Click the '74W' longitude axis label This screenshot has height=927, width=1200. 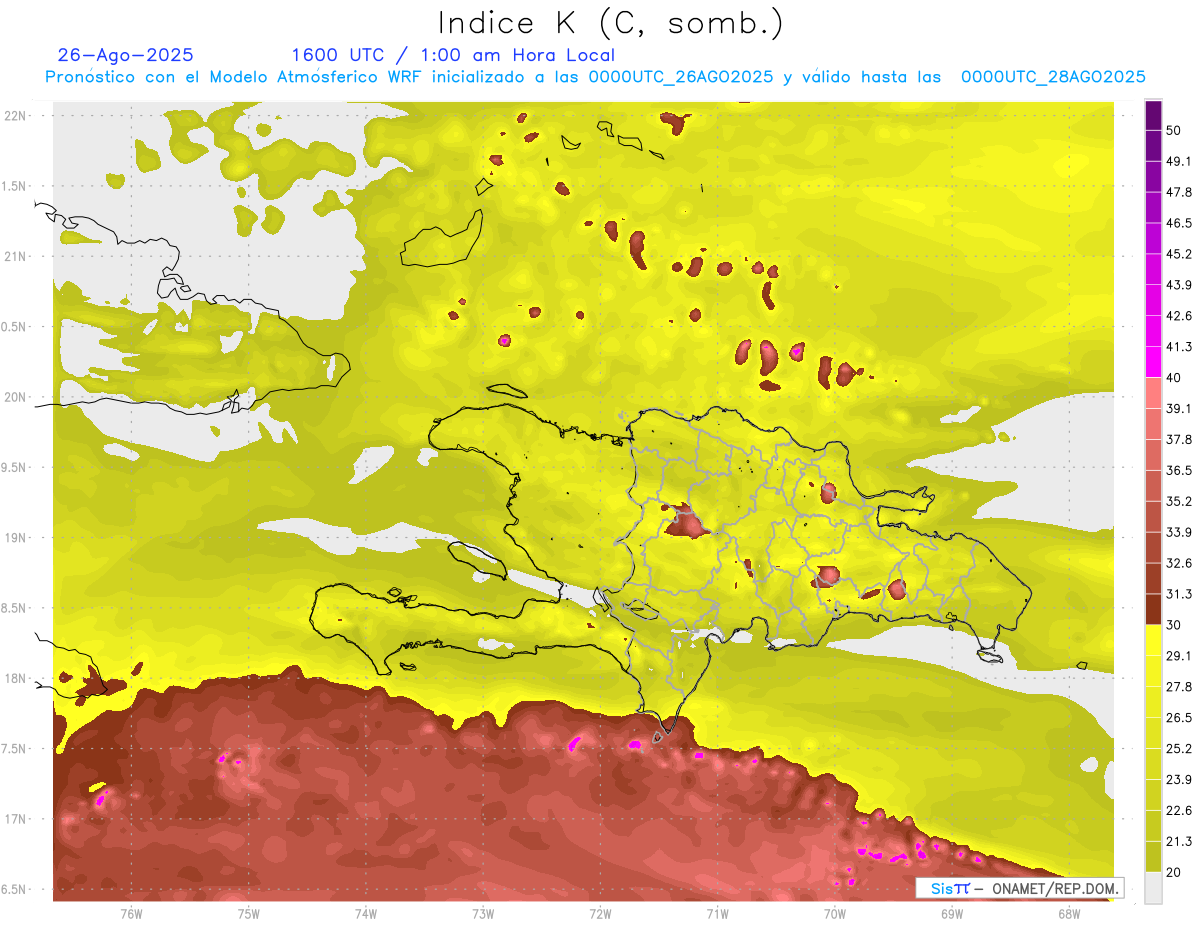click(366, 914)
